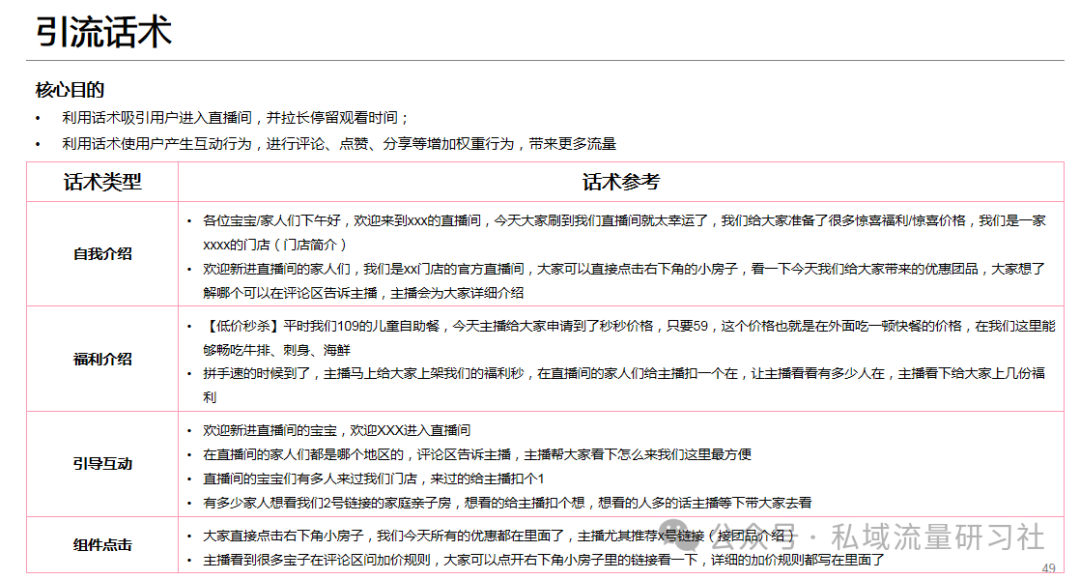1080x580 pixels.
Task: Click the line asking "都是哪个地区的"
Action: 477,455
